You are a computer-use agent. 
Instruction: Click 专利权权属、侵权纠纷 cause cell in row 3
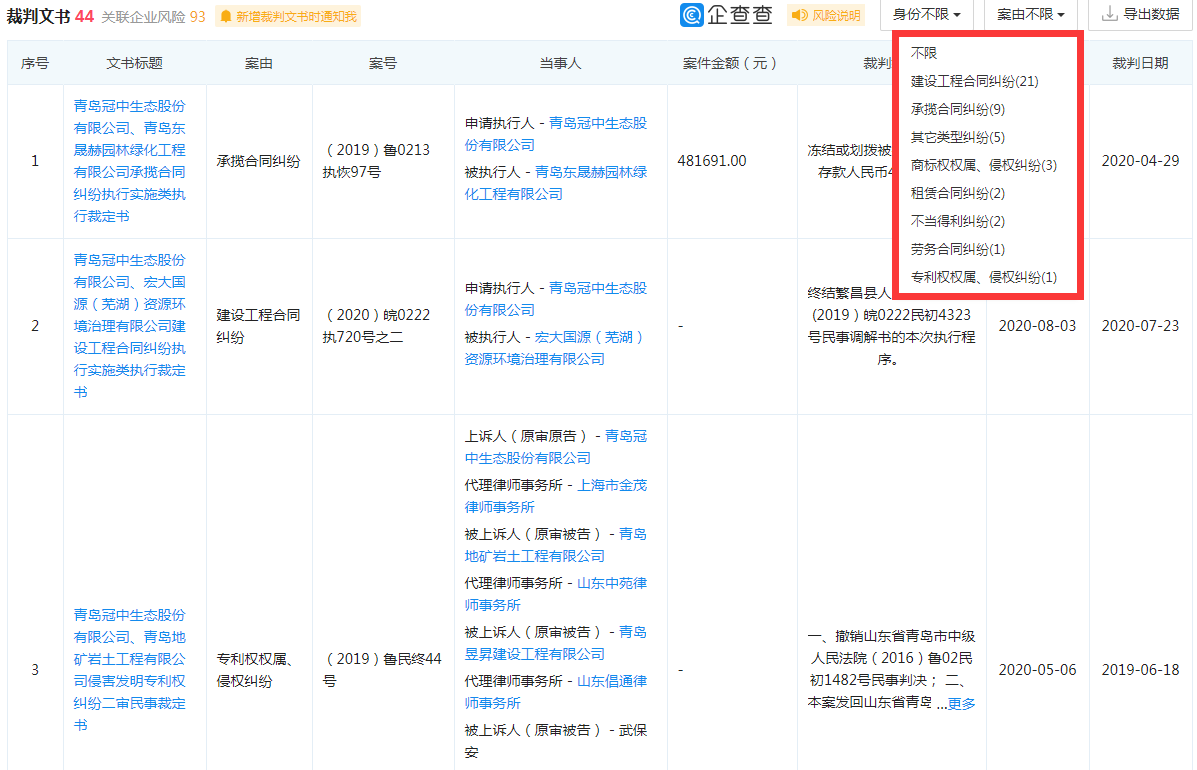pyautogui.click(x=255, y=670)
